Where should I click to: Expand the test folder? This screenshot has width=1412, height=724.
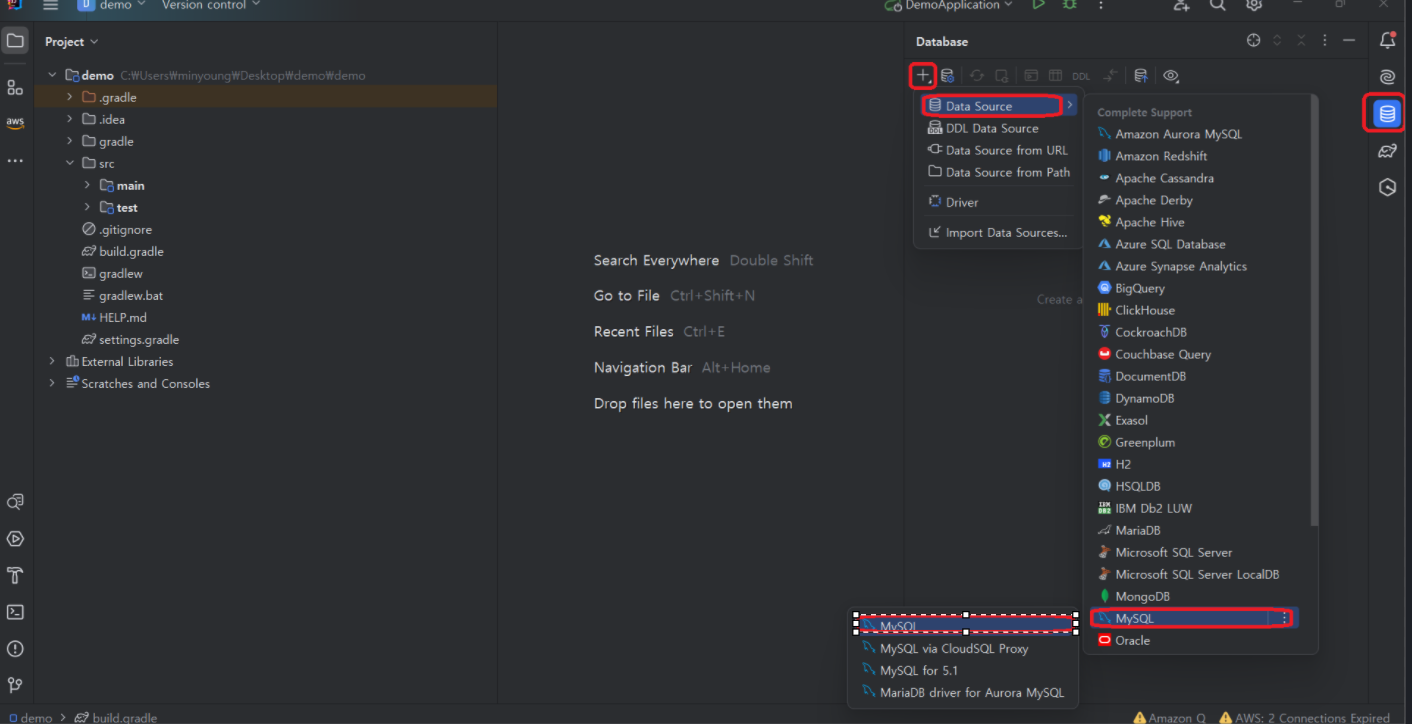88,208
